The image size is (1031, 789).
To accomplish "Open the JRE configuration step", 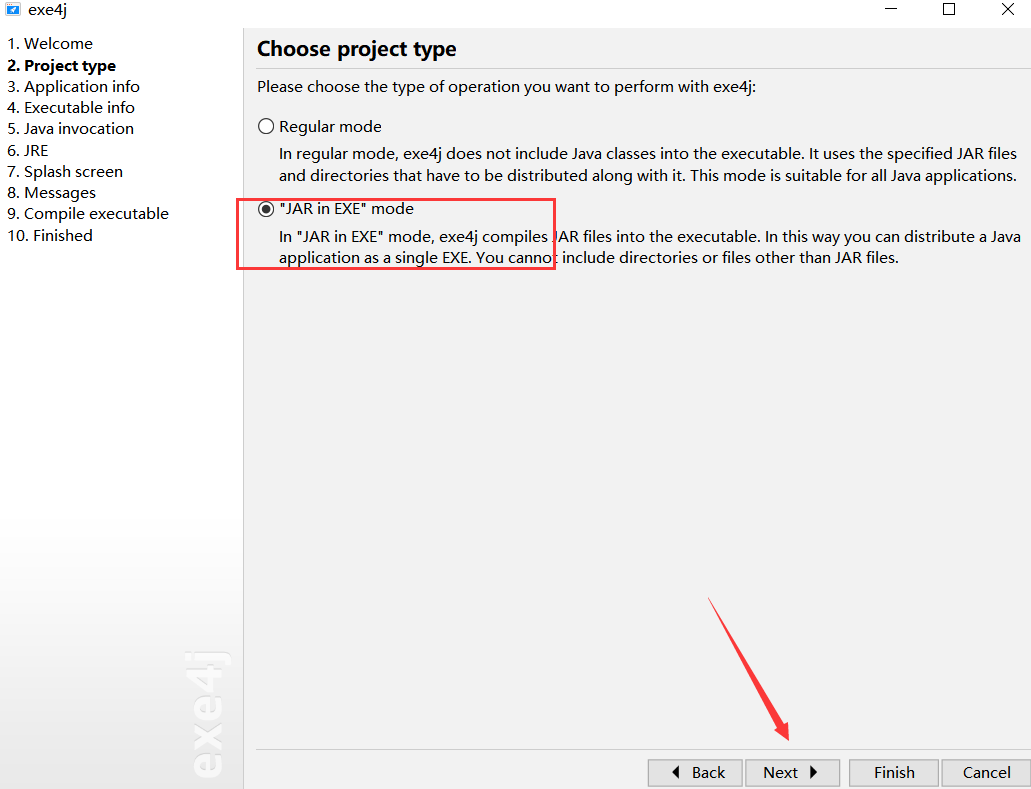I will (27, 149).
